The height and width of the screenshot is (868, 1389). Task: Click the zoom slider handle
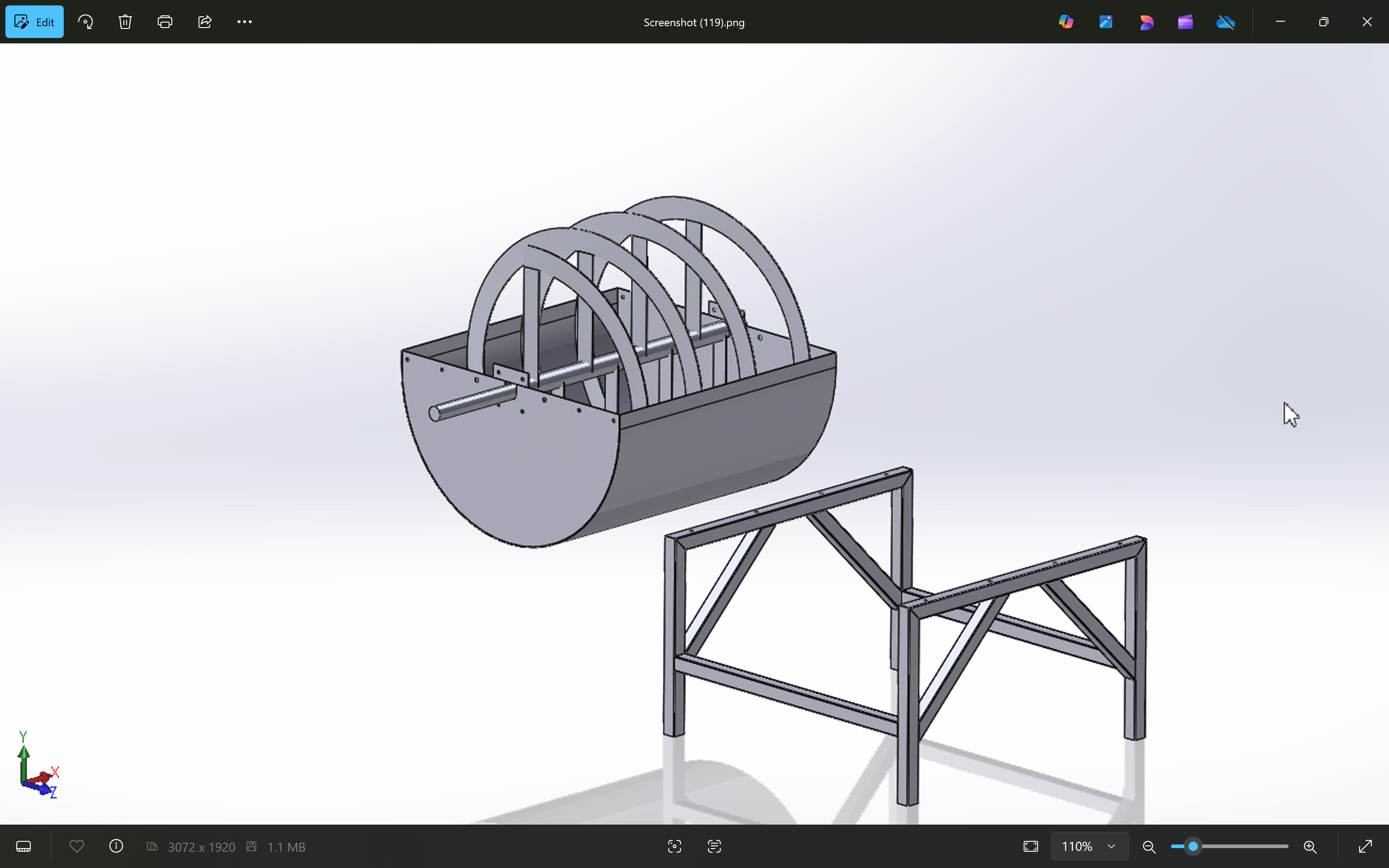1193,846
